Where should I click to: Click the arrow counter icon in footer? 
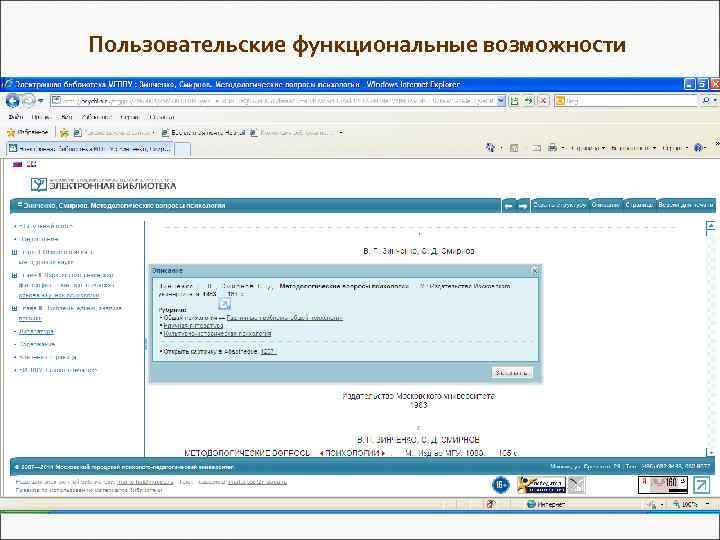701,485
